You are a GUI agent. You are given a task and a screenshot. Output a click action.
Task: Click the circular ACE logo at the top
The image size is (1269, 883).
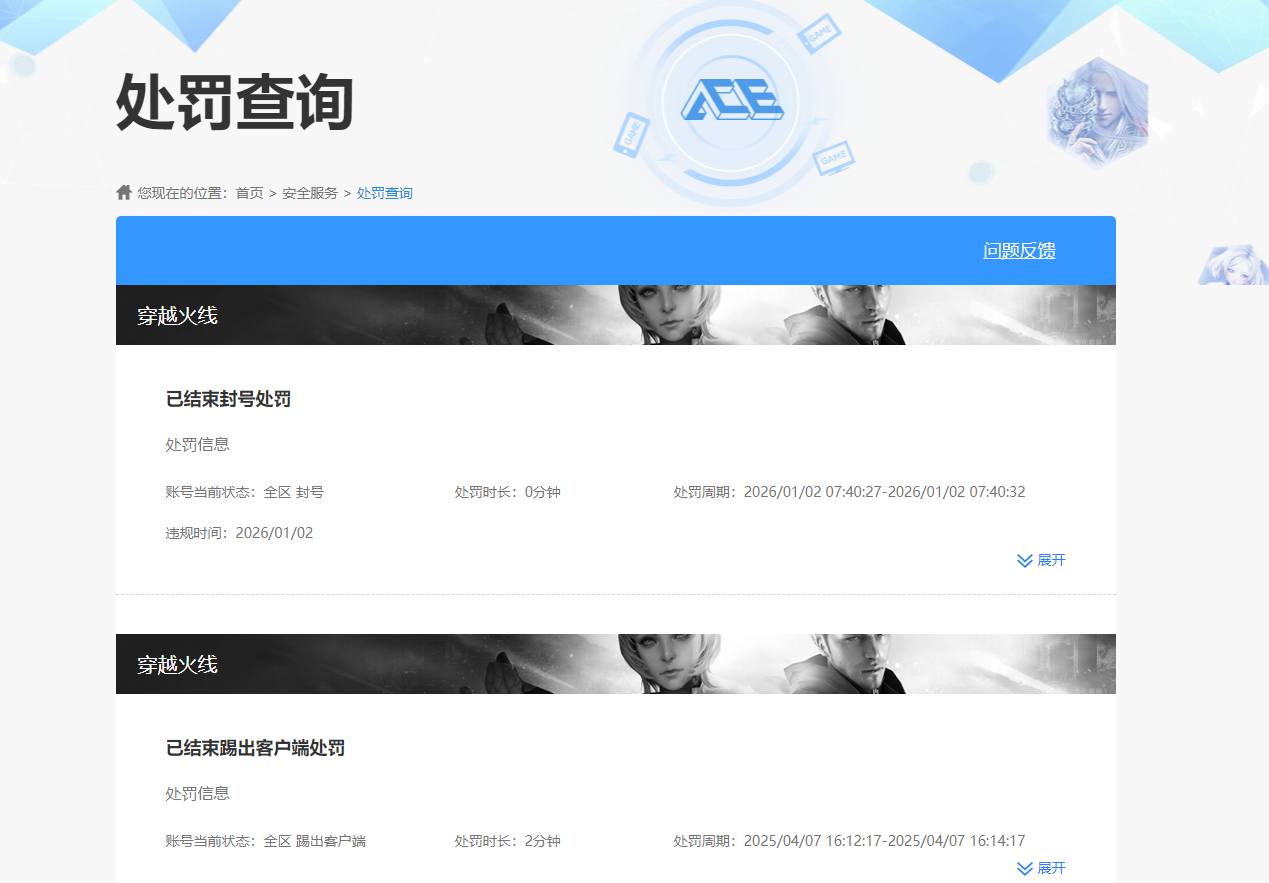735,100
